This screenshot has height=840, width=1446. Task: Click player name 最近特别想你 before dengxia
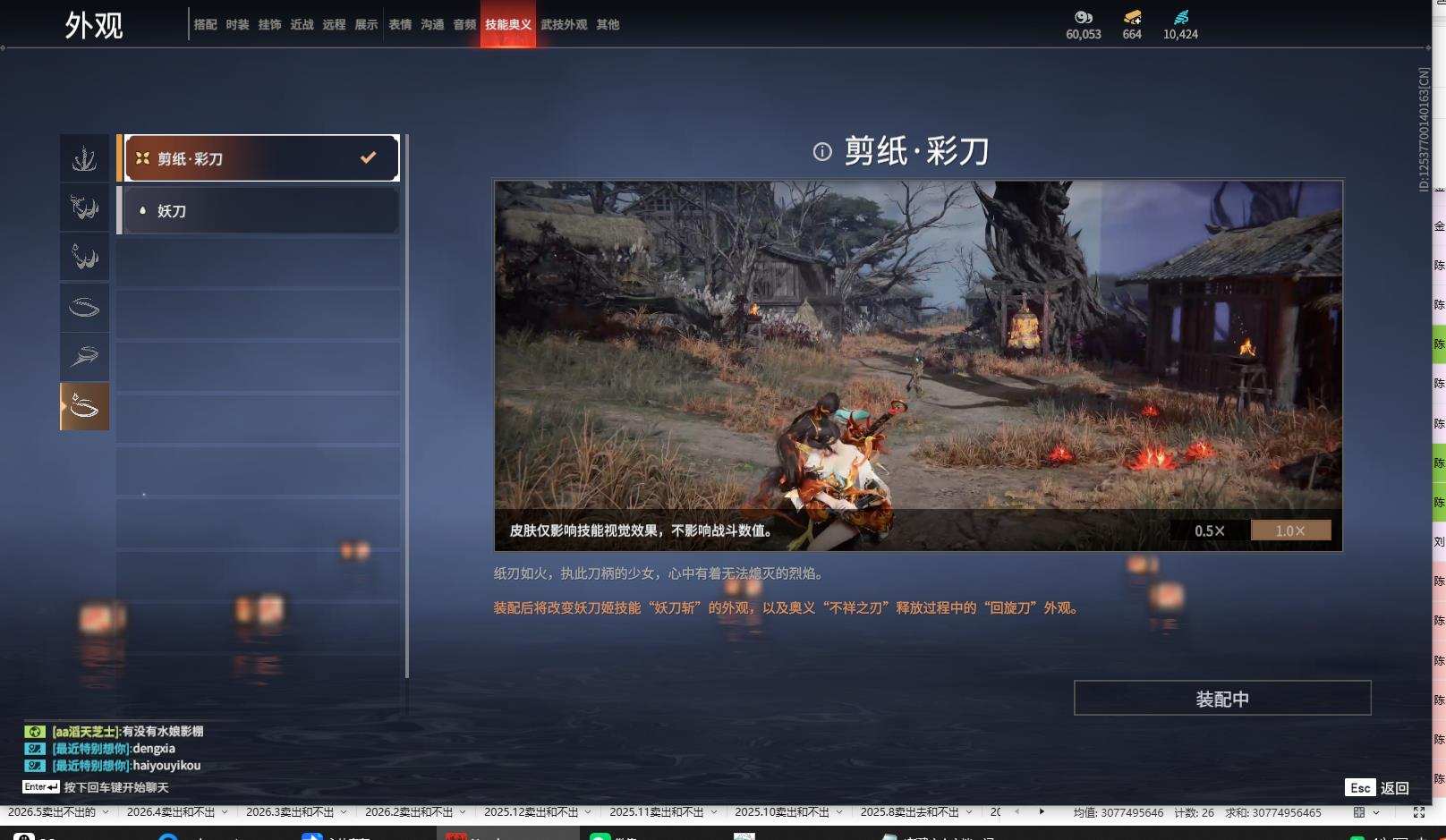91,749
